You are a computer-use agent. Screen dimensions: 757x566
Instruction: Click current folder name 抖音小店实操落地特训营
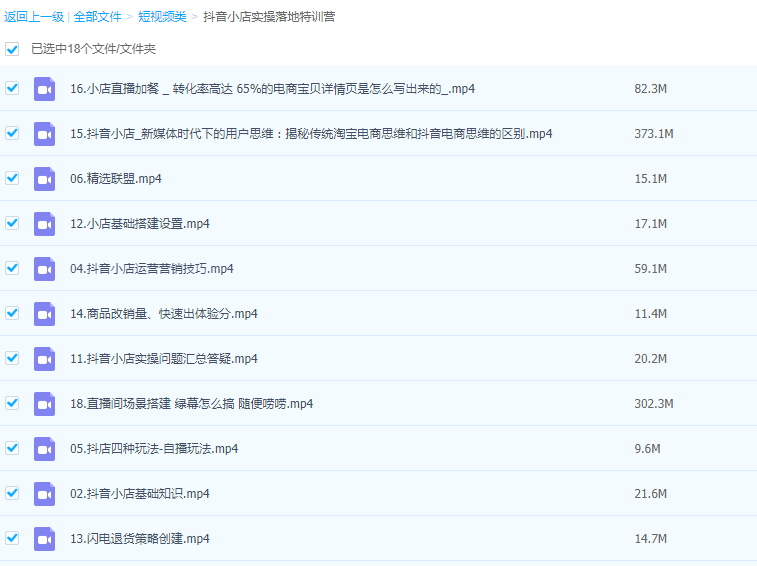(269, 17)
